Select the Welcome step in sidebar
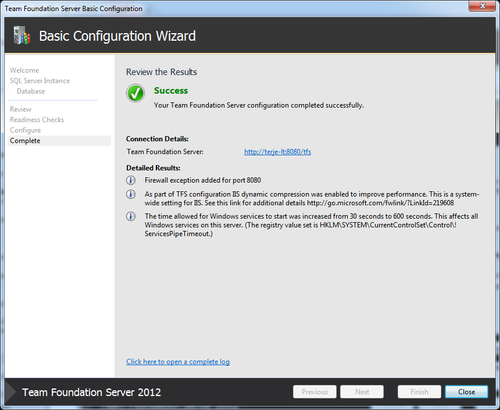Image resolution: width=500 pixels, height=410 pixels. pos(24,70)
